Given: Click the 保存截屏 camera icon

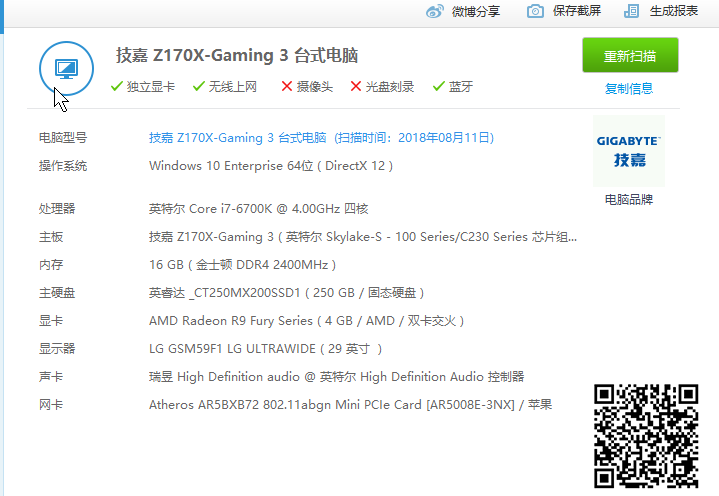Looking at the screenshot, I should tap(536, 11).
